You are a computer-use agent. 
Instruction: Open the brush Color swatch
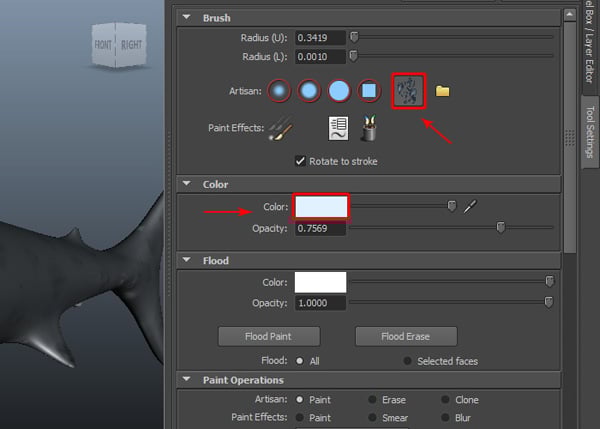coord(320,207)
